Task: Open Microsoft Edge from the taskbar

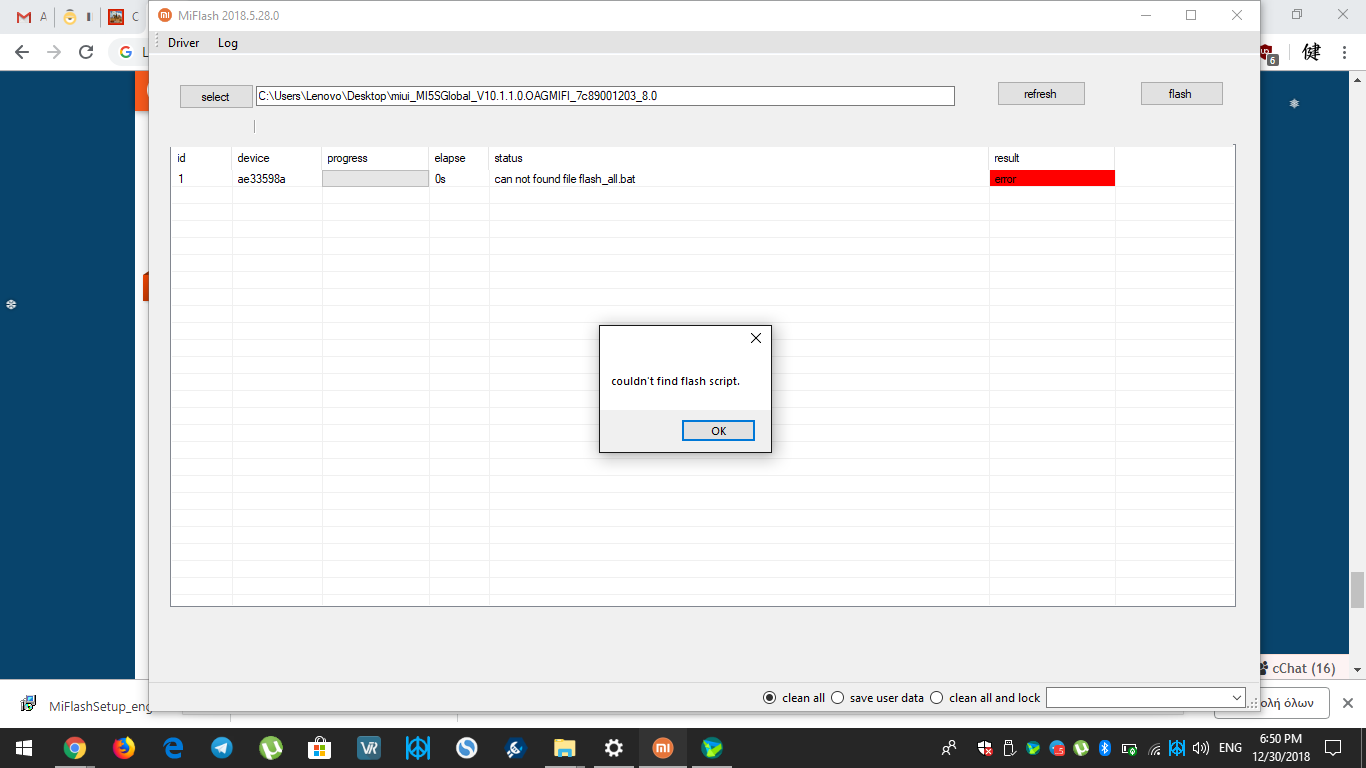Action: (x=172, y=748)
